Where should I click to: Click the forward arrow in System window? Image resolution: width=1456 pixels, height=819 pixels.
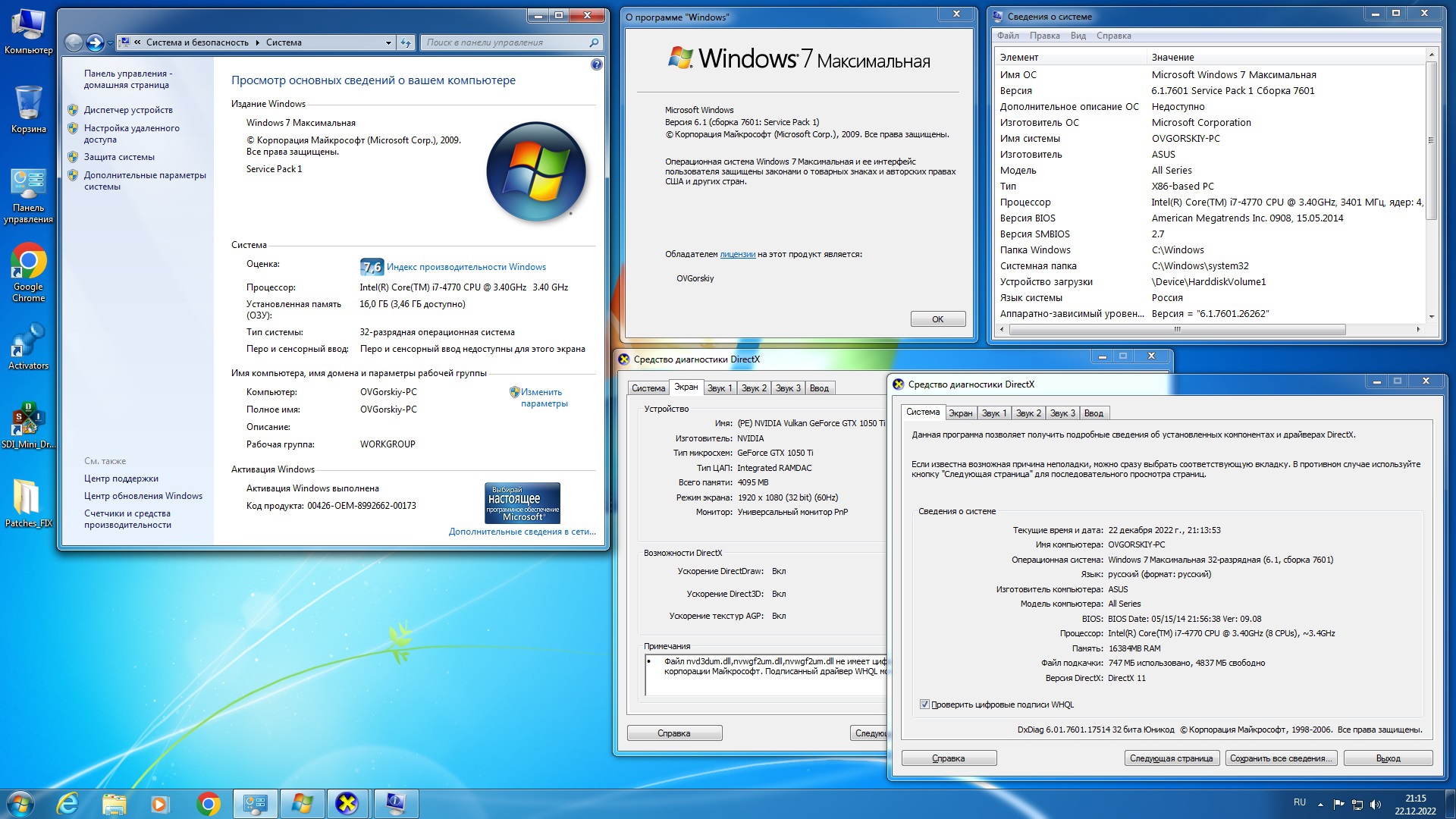95,42
